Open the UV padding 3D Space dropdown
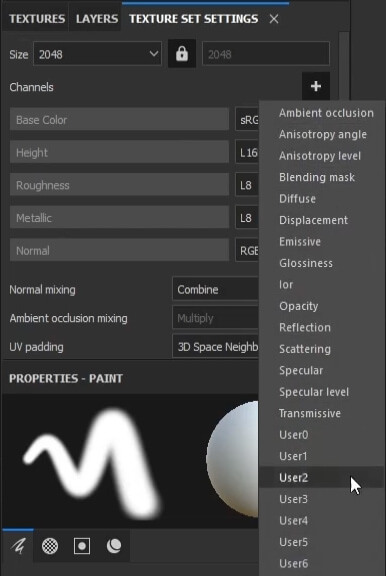This screenshot has height=576, width=386. pos(216,347)
